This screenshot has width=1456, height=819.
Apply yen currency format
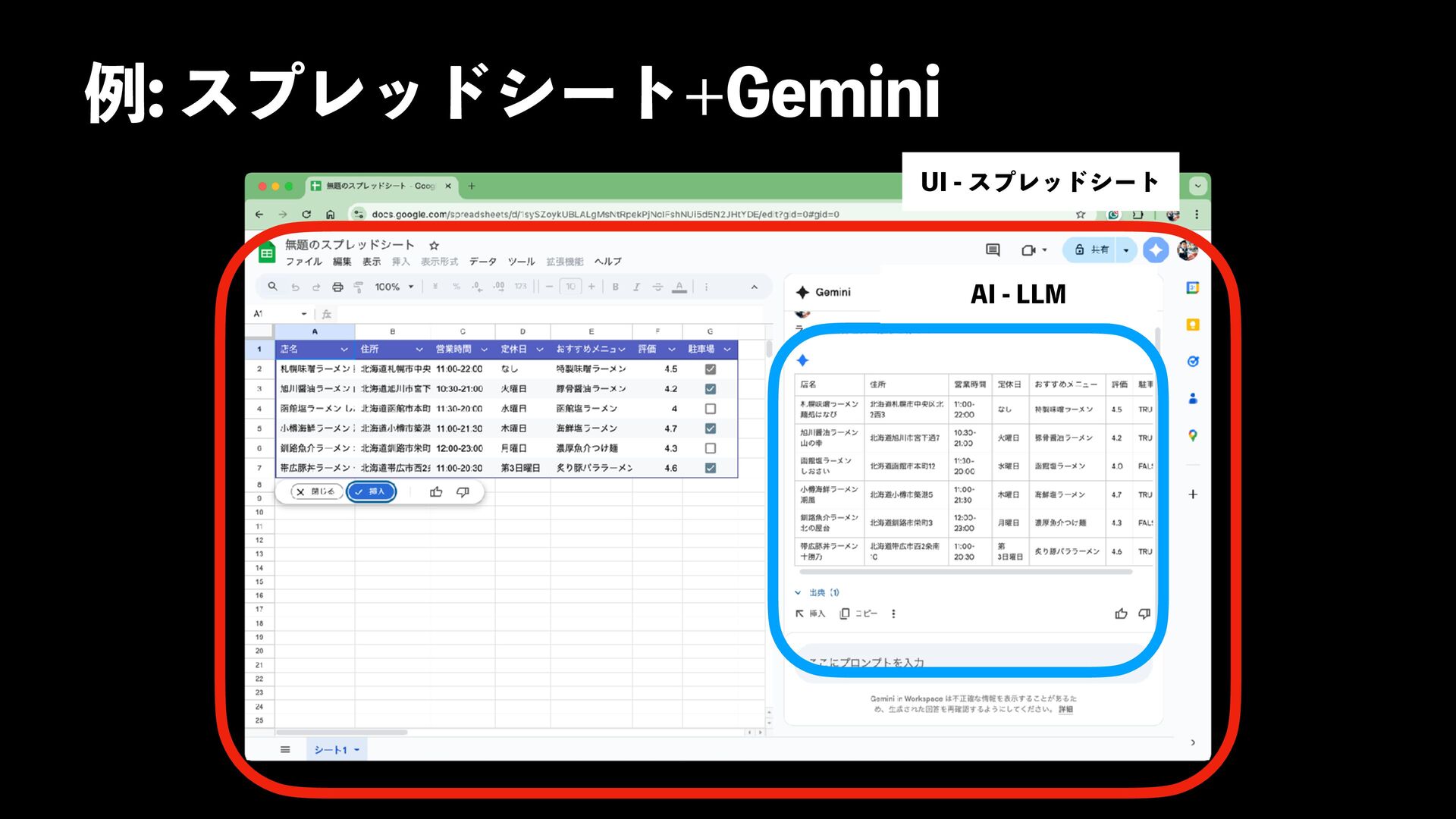[435, 287]
